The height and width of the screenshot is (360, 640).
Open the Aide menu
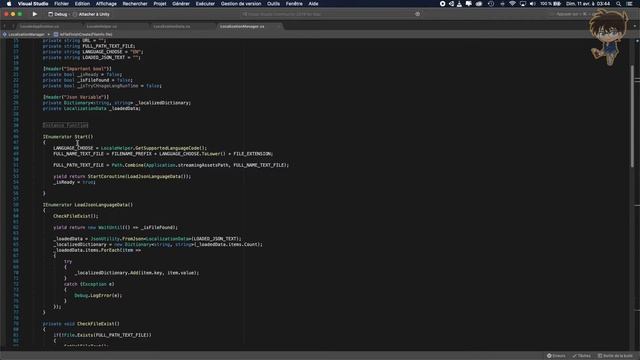tap(313, 4)
